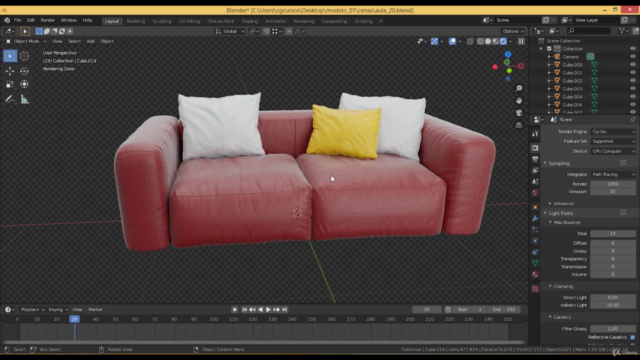This screenshot has width=640, height=360.
Task: Open the World properties tab
Action: pos(535,193)
